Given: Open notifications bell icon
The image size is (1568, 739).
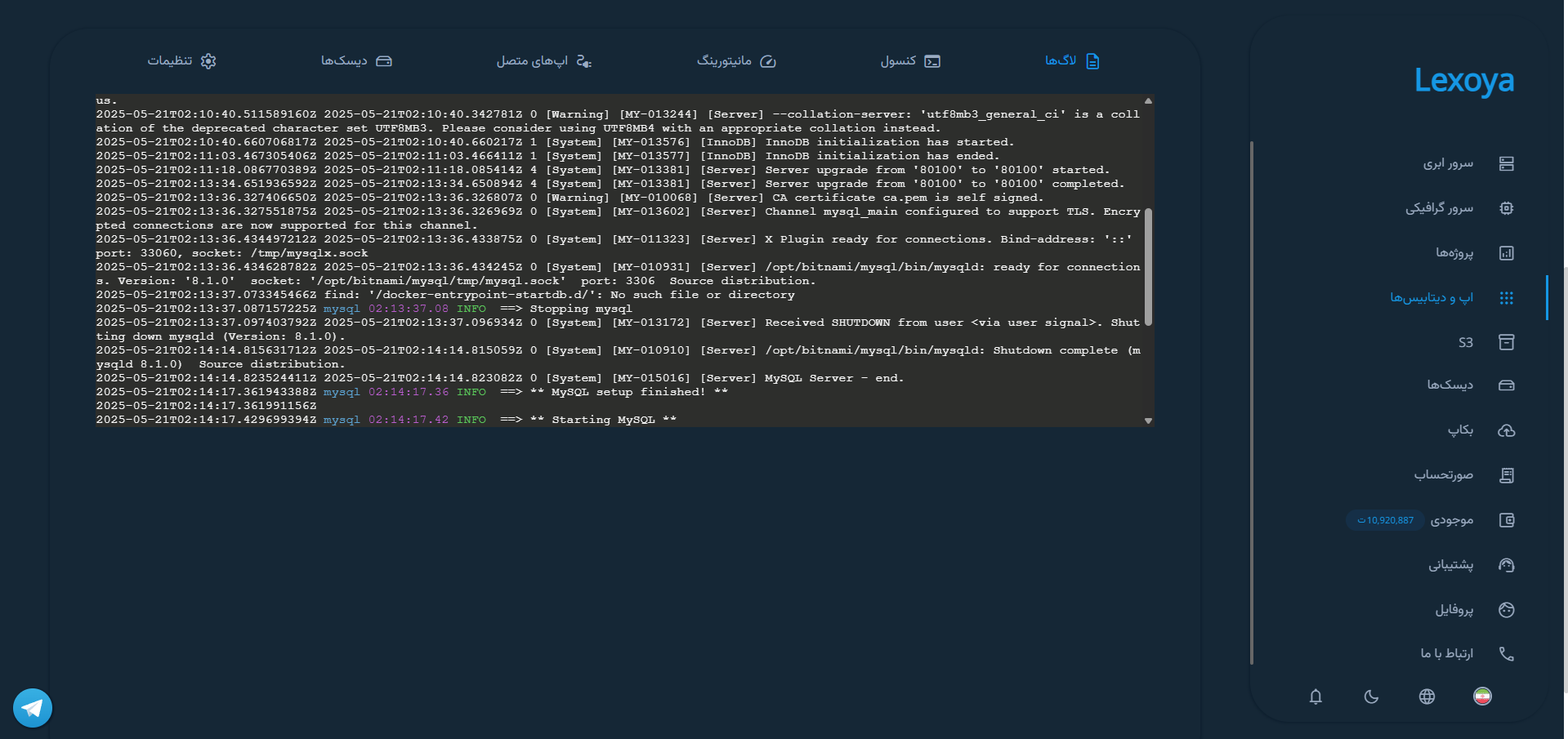Looking at the screenshot, I should click(x=1316, y=697).
